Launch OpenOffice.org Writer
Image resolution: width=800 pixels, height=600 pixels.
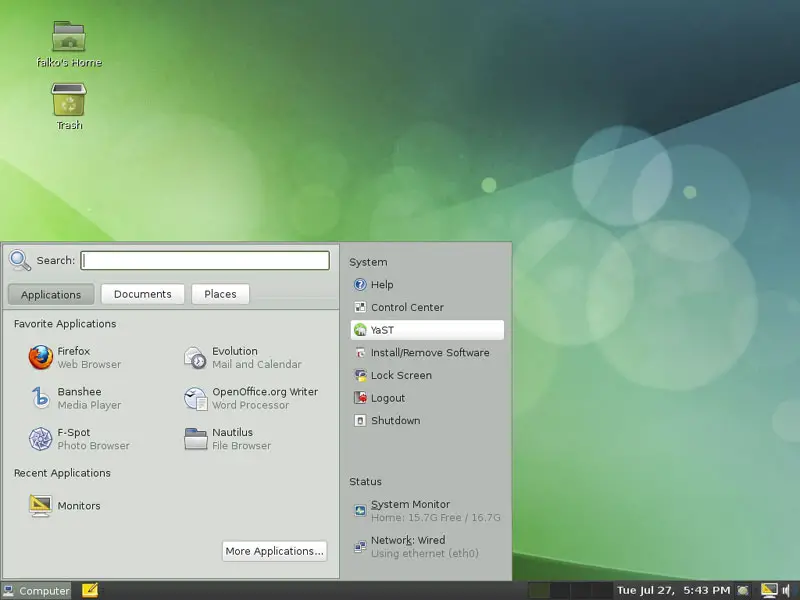pyautogui.click(x=251, y=398)
